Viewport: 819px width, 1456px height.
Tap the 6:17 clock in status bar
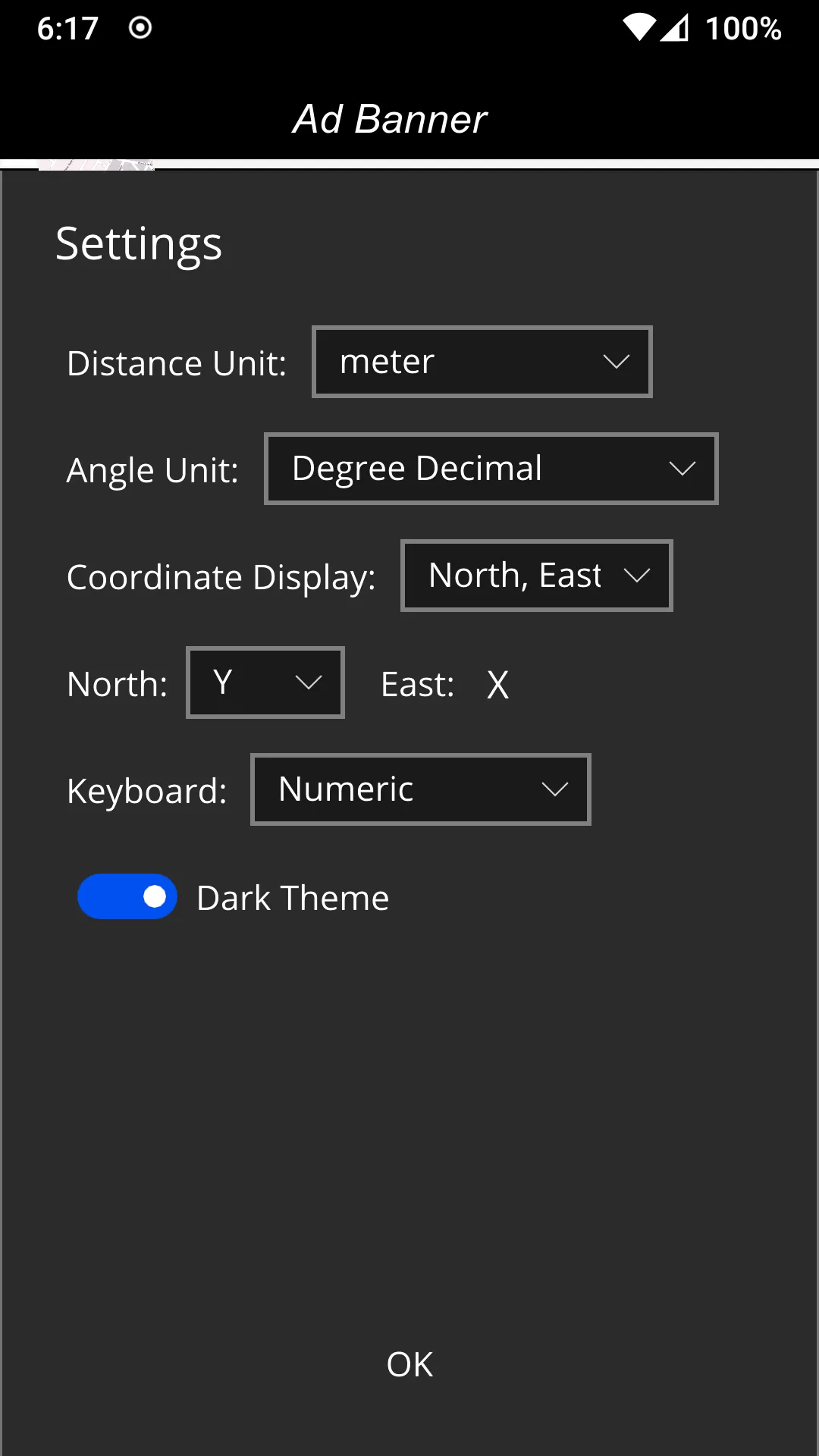(x=67, y=29)
